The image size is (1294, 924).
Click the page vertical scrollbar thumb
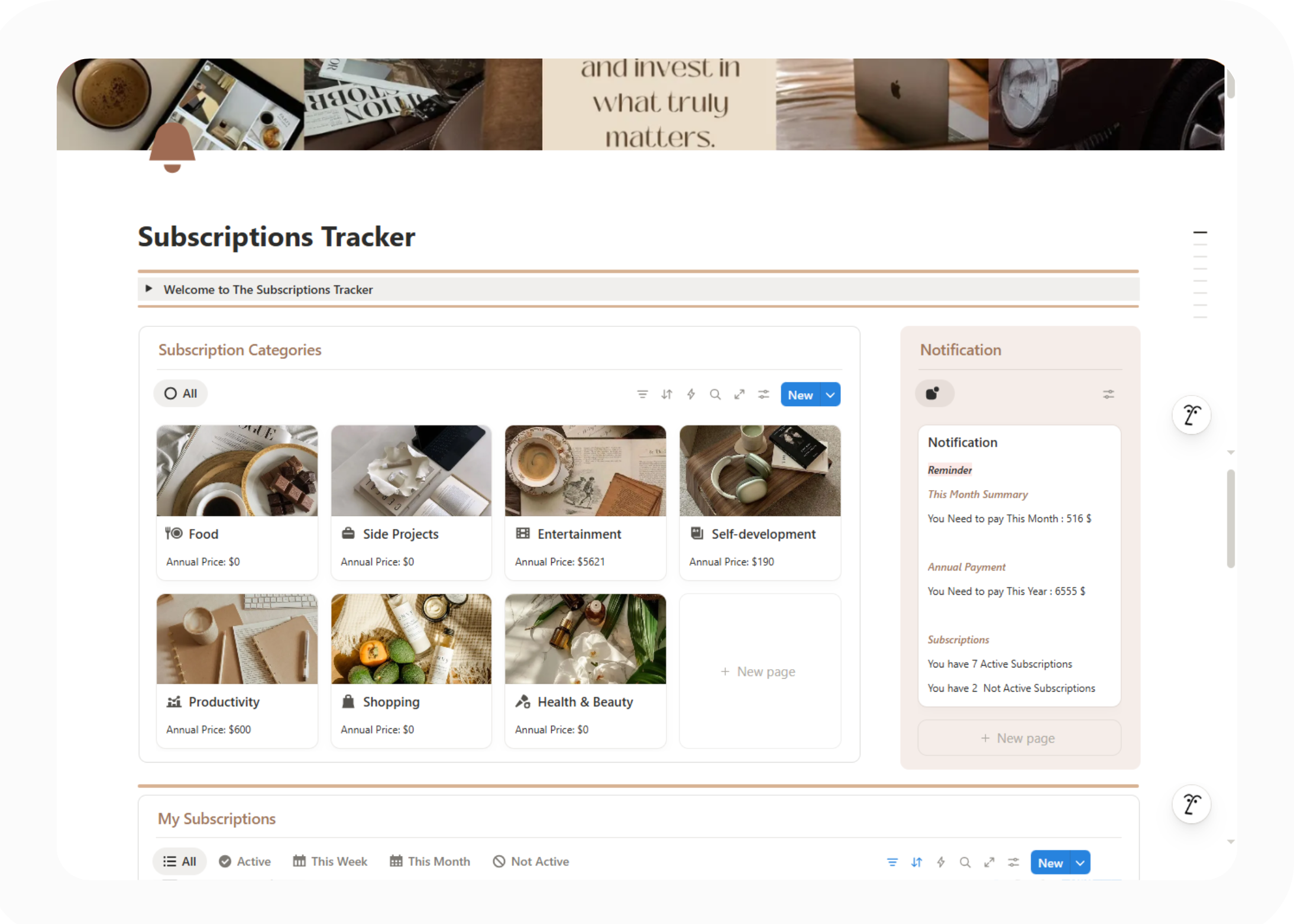click(x=1231, y=518)
